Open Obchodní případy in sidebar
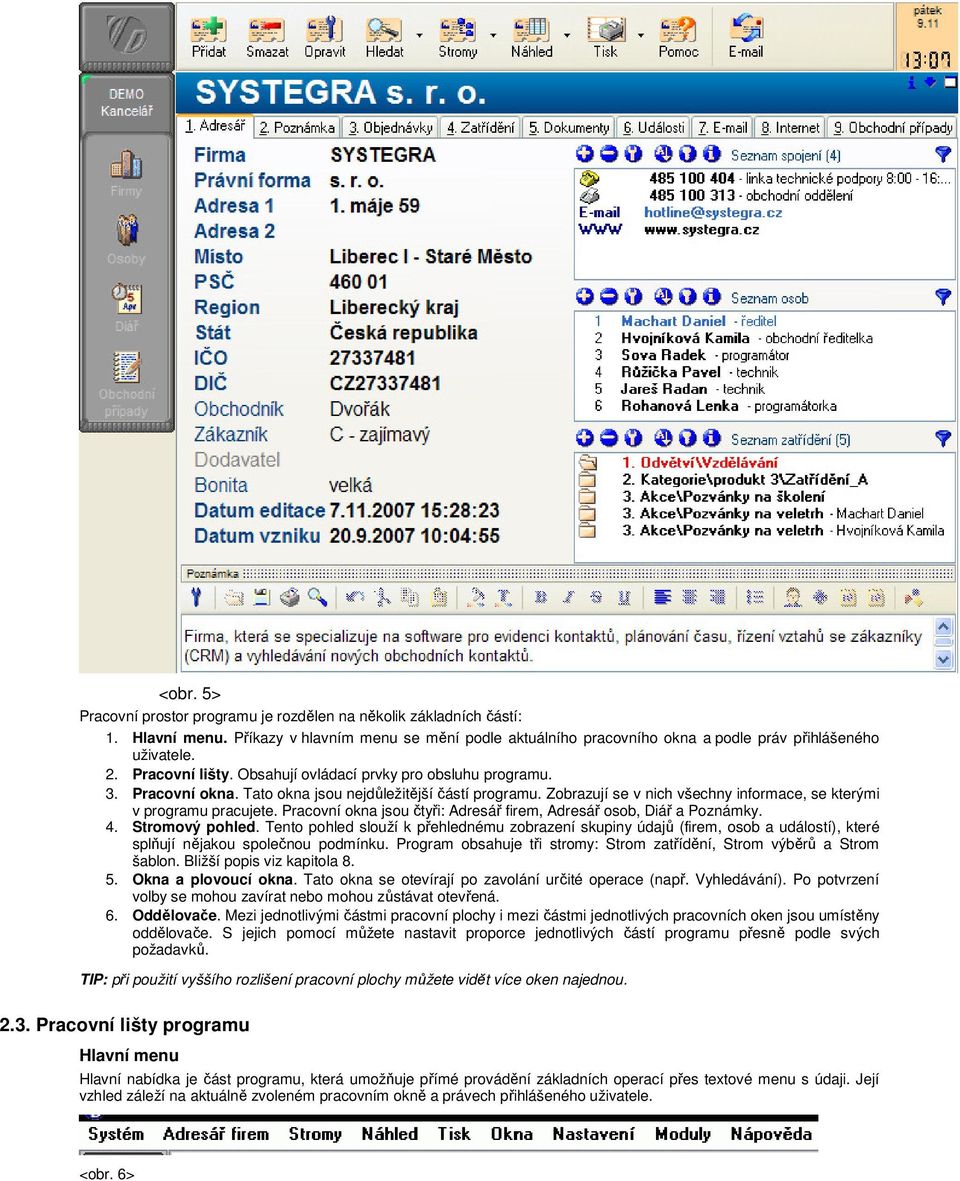This screenshot has height=1181, width=960. point(126,384)
